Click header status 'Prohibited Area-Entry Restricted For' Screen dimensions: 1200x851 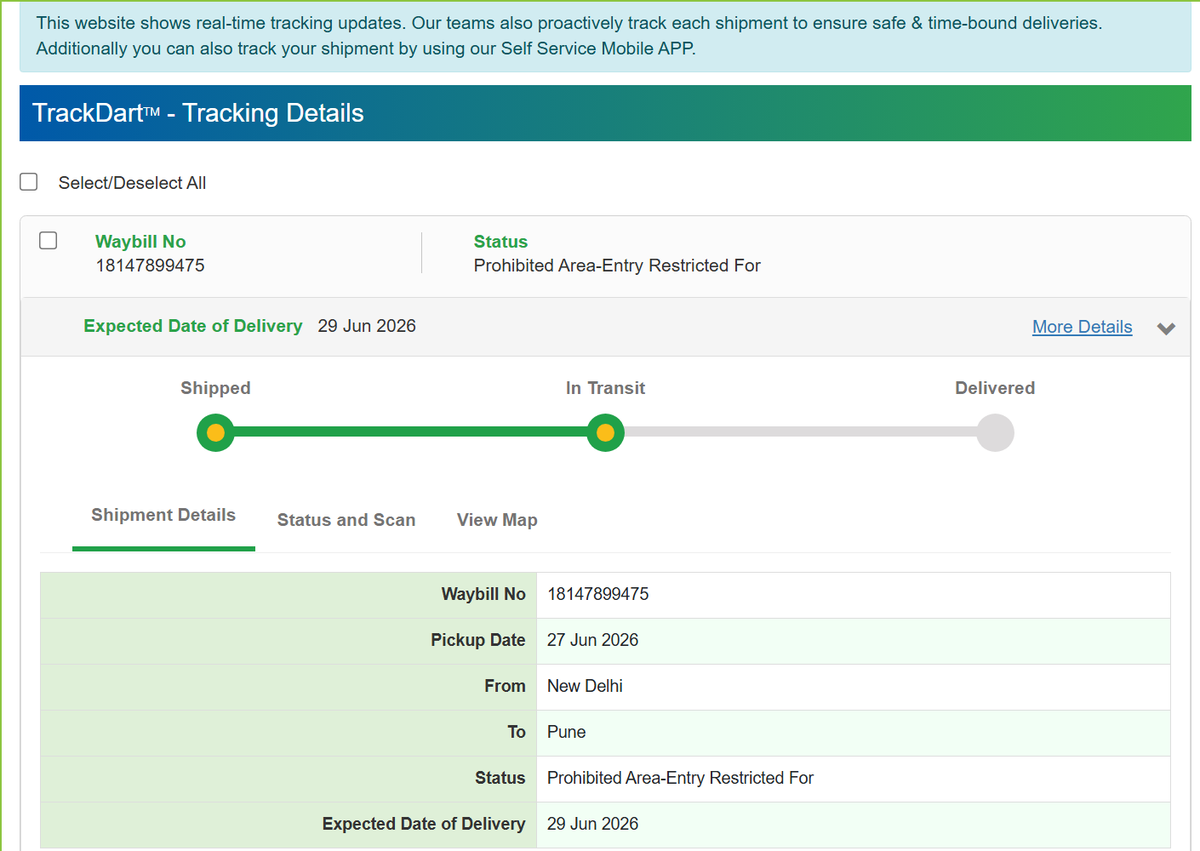(617, 265)
